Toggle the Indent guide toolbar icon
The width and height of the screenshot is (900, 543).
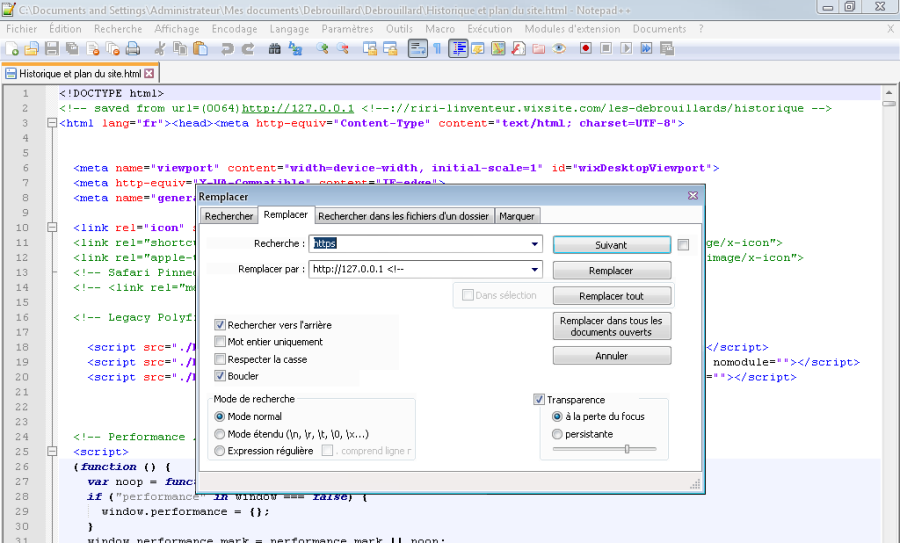(458, 49)
